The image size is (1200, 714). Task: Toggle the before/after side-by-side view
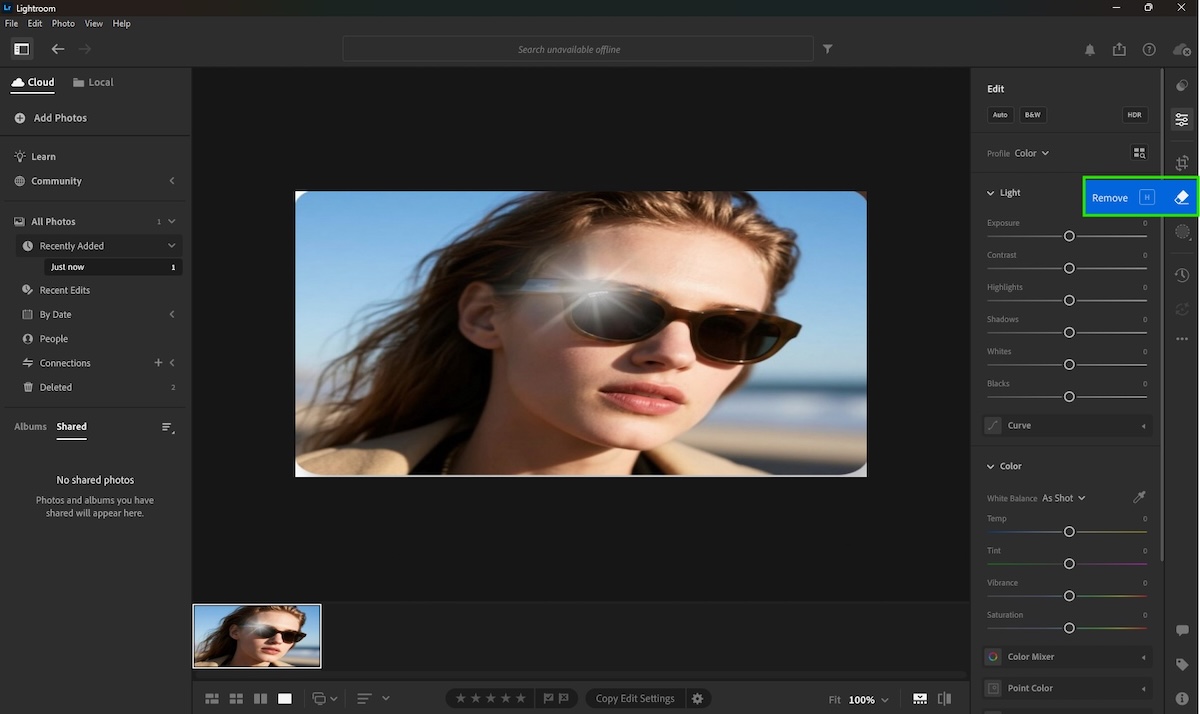[x=945, y=699]
